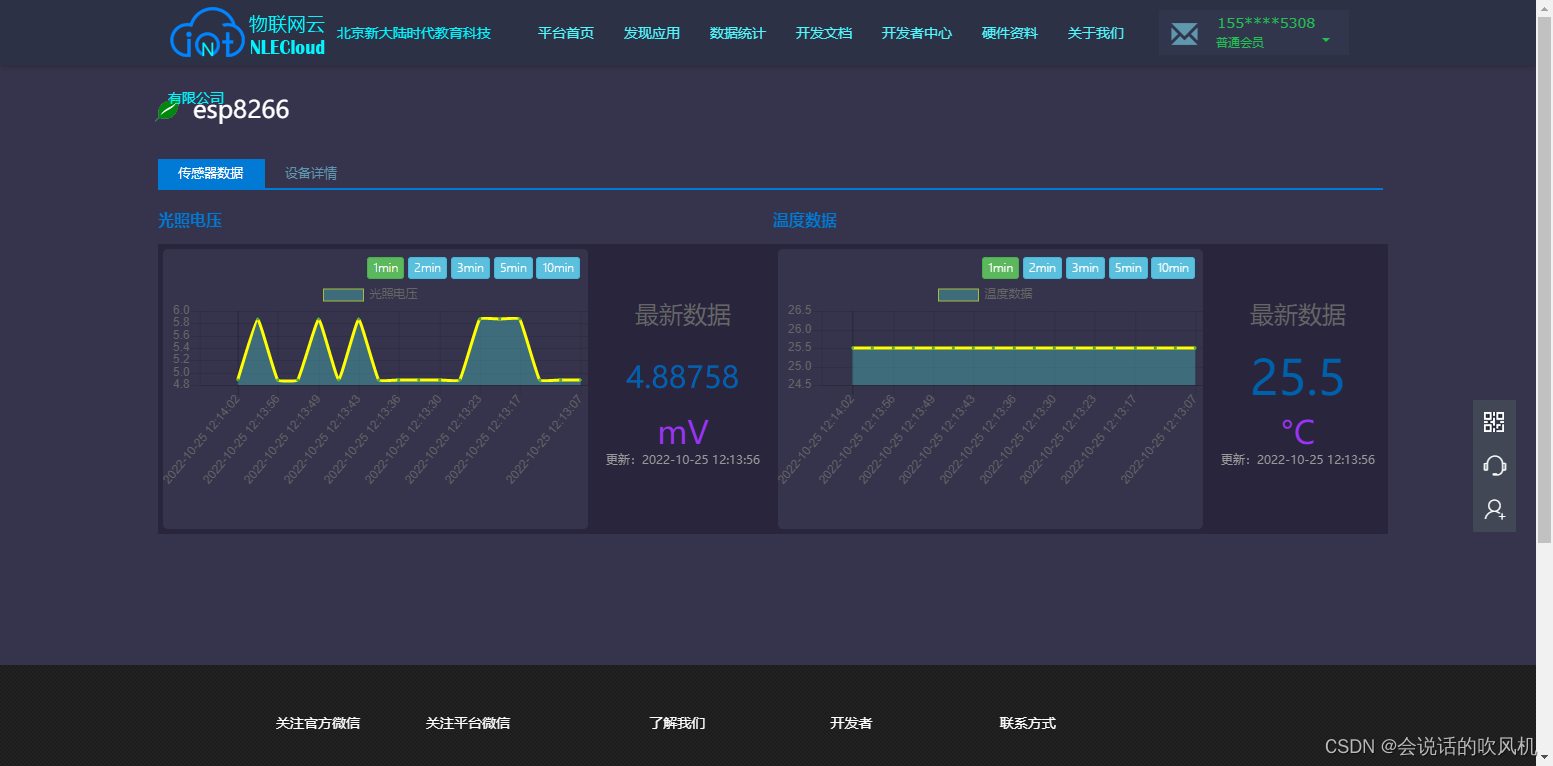Screen dimensions: 1553x766
Task: Click the 25.5 latest temperature value
Action: click(x=1298, y=377)
